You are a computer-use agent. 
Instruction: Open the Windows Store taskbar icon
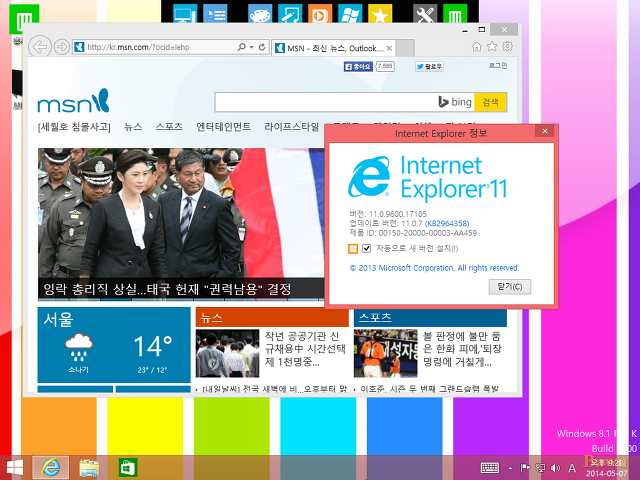(128, 468)
